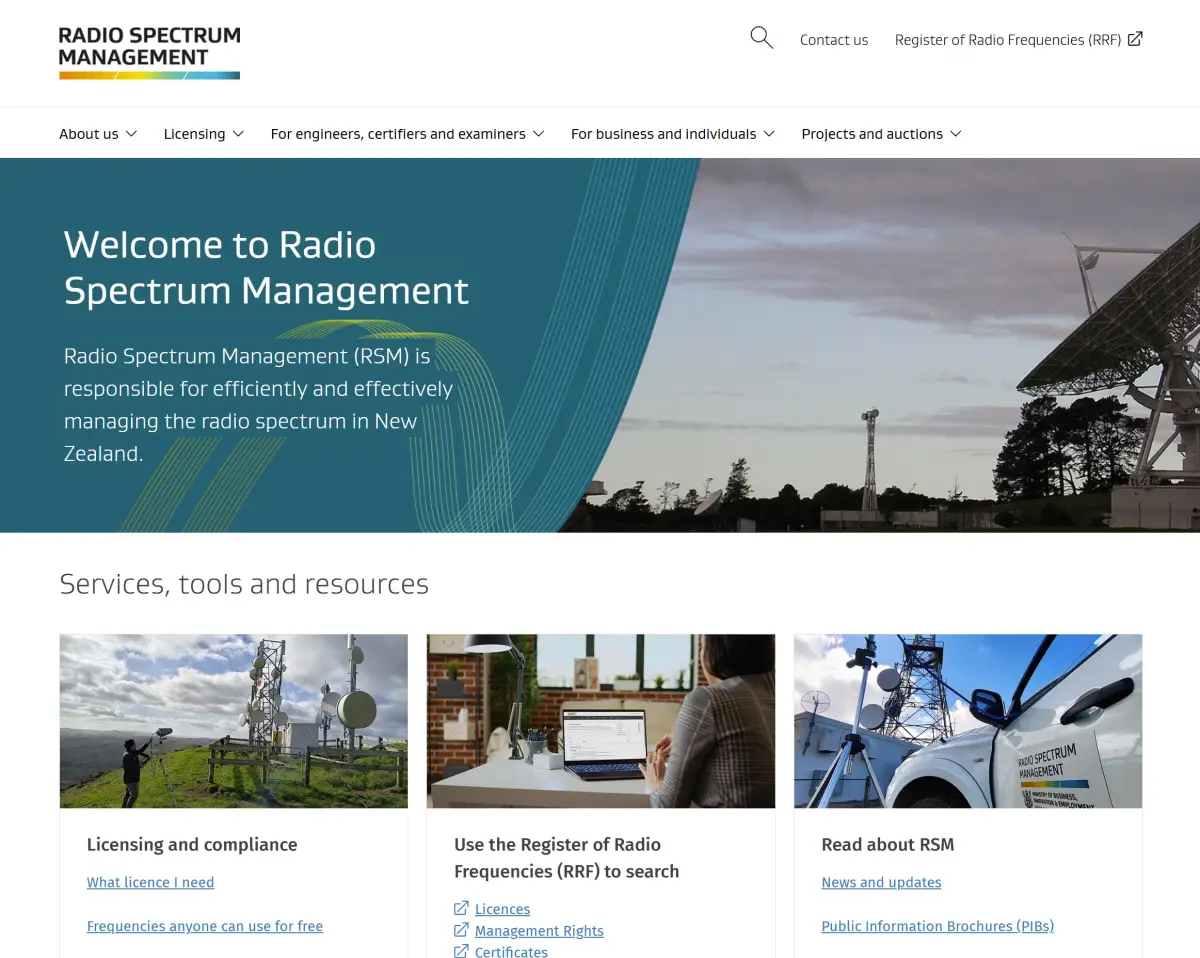Expand the Licensing dropdown
The width and height of the screenshot is (1200, 958).
203,133
